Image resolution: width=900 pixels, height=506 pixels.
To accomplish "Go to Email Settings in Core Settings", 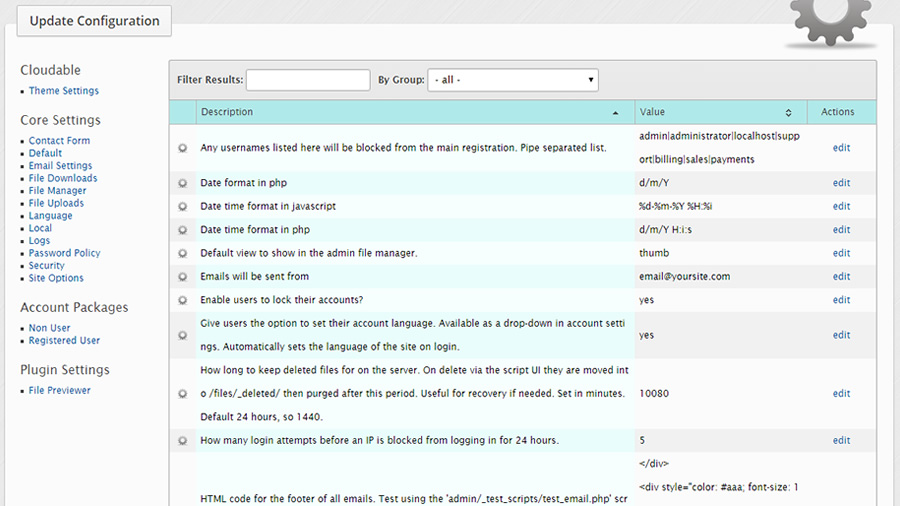I will click(60, 166).
